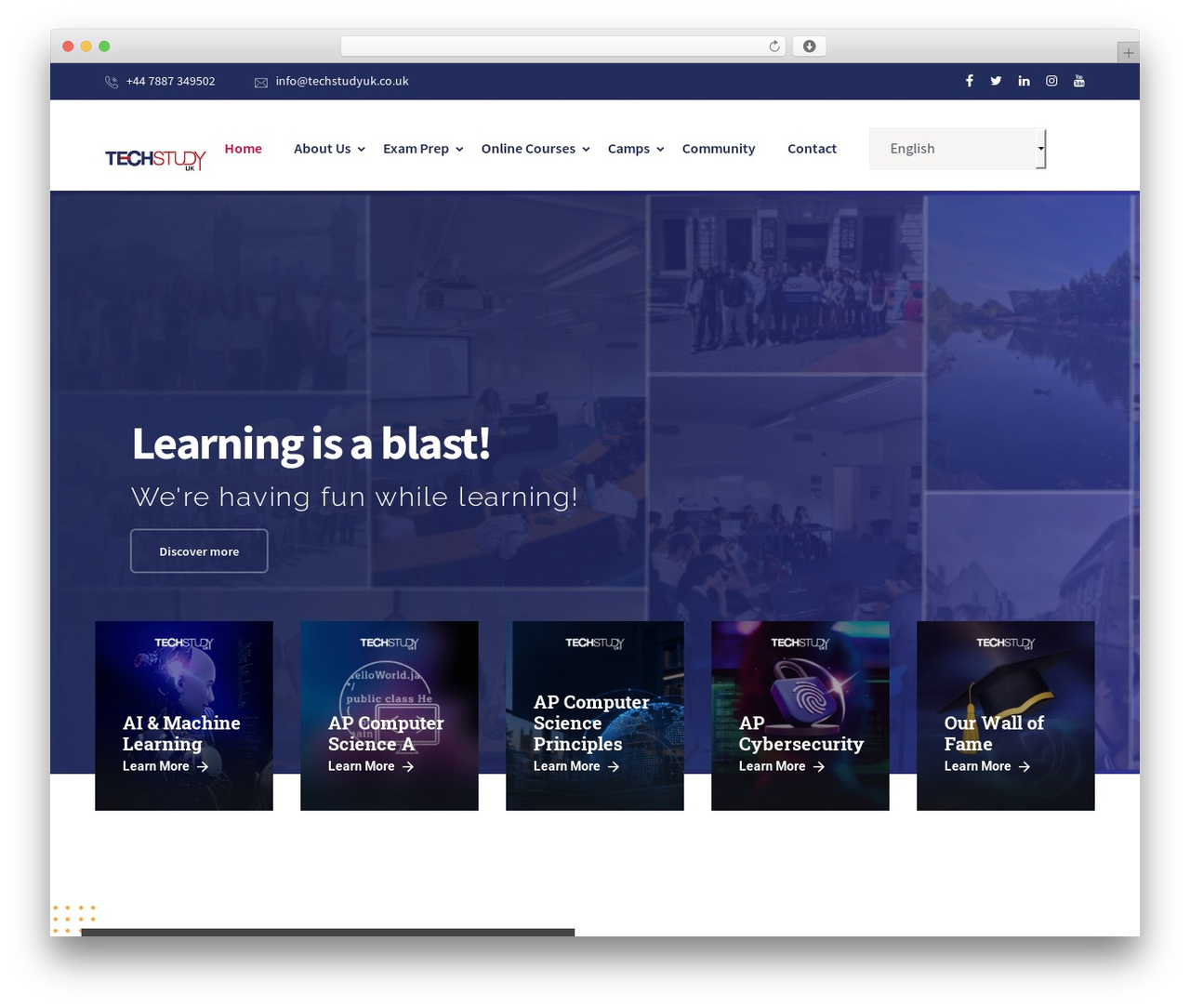The image size is (1190, 1008).
Task: Open the Twitter social icon
Action: pyautogui.click(x=996, y=81)
